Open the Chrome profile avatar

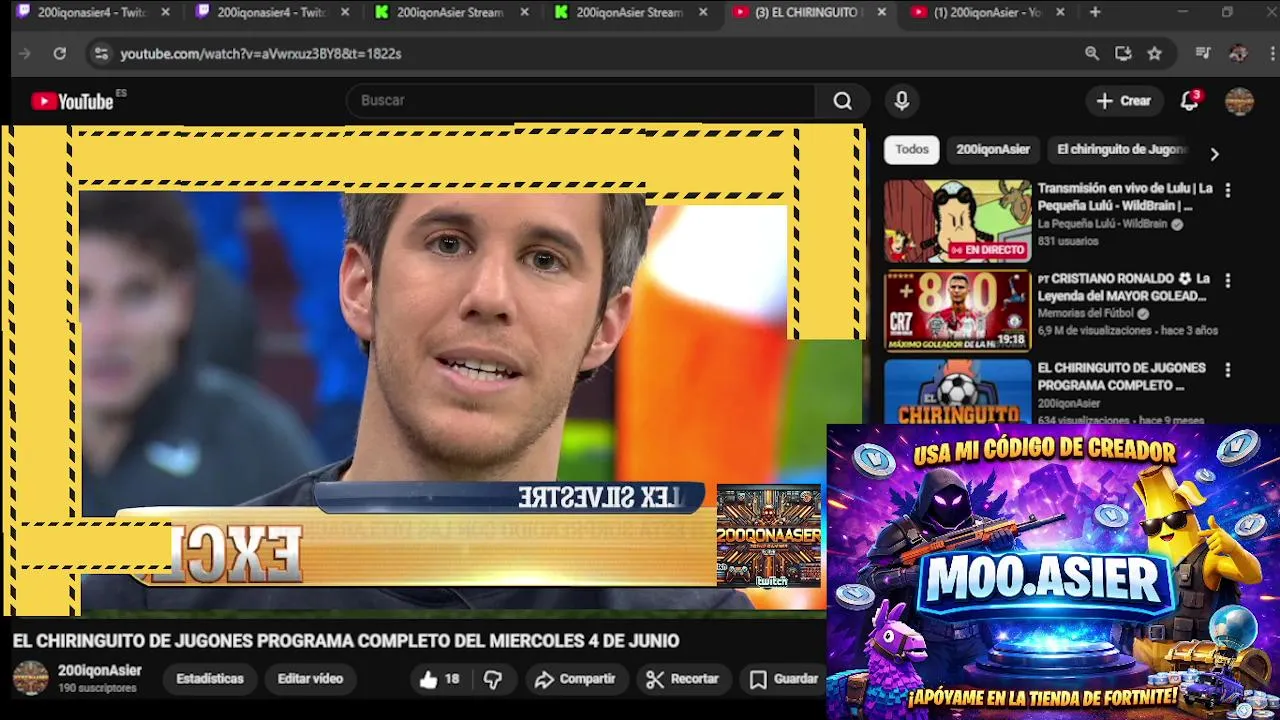tap(1238, 54)
